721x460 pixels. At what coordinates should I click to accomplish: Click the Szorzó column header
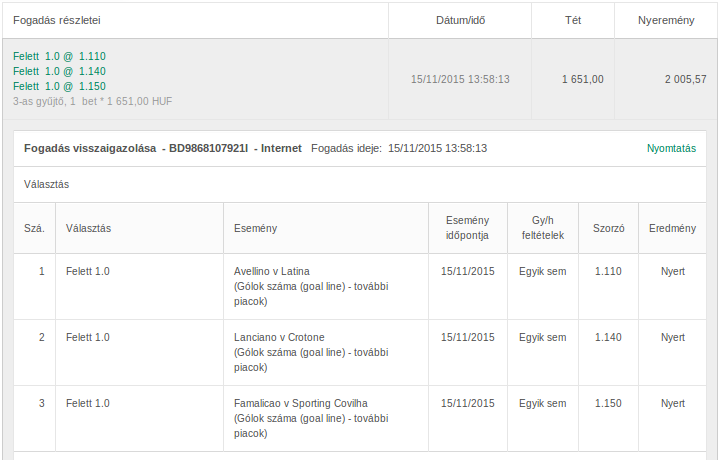(608, 228)
